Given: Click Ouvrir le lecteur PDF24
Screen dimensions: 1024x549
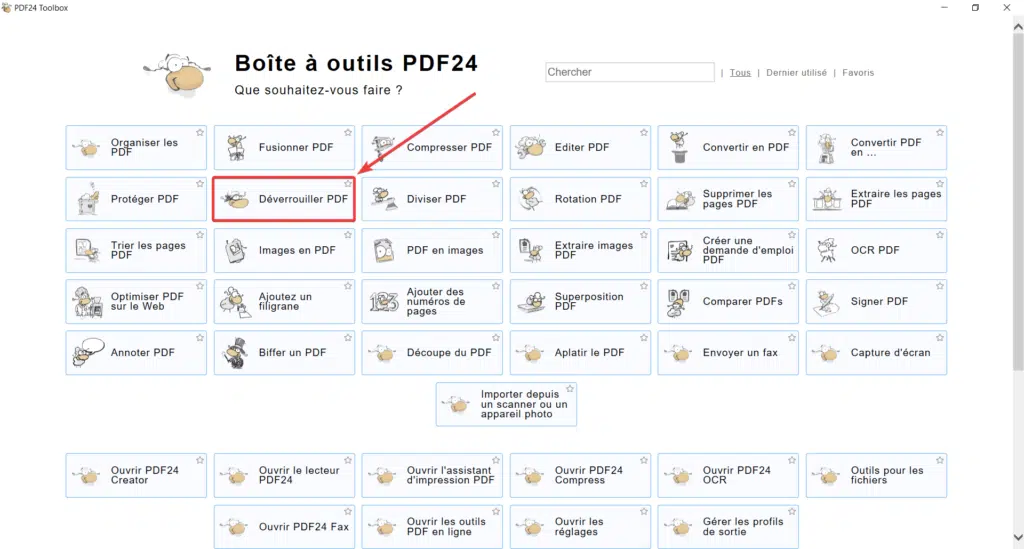Looking at the screenshot, I should [284, 475].
